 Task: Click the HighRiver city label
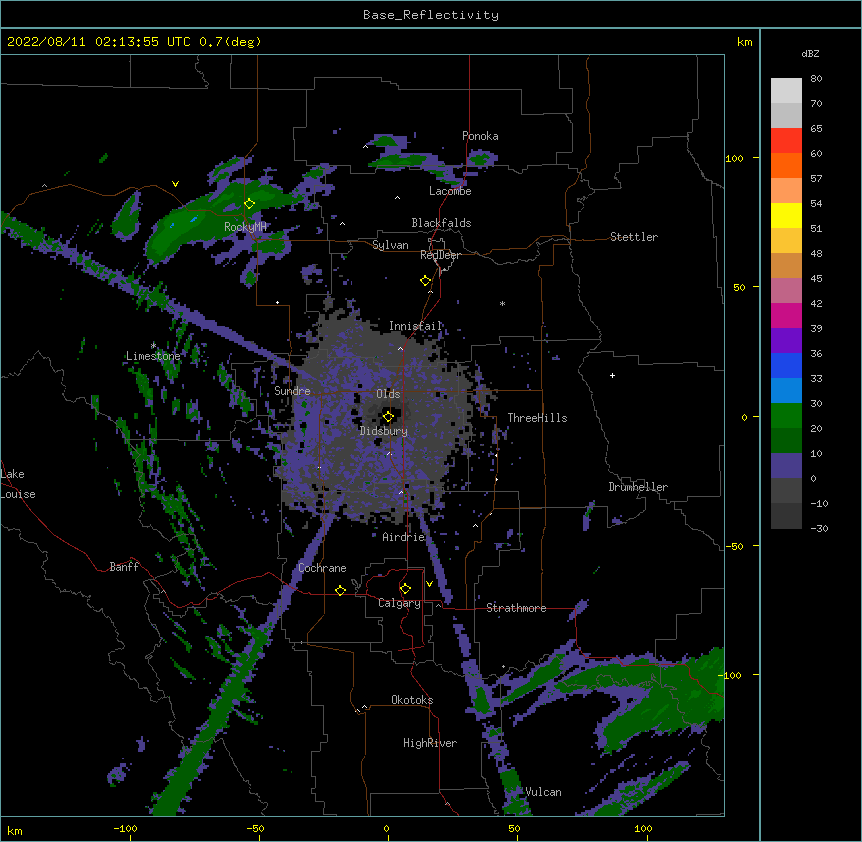430,743
